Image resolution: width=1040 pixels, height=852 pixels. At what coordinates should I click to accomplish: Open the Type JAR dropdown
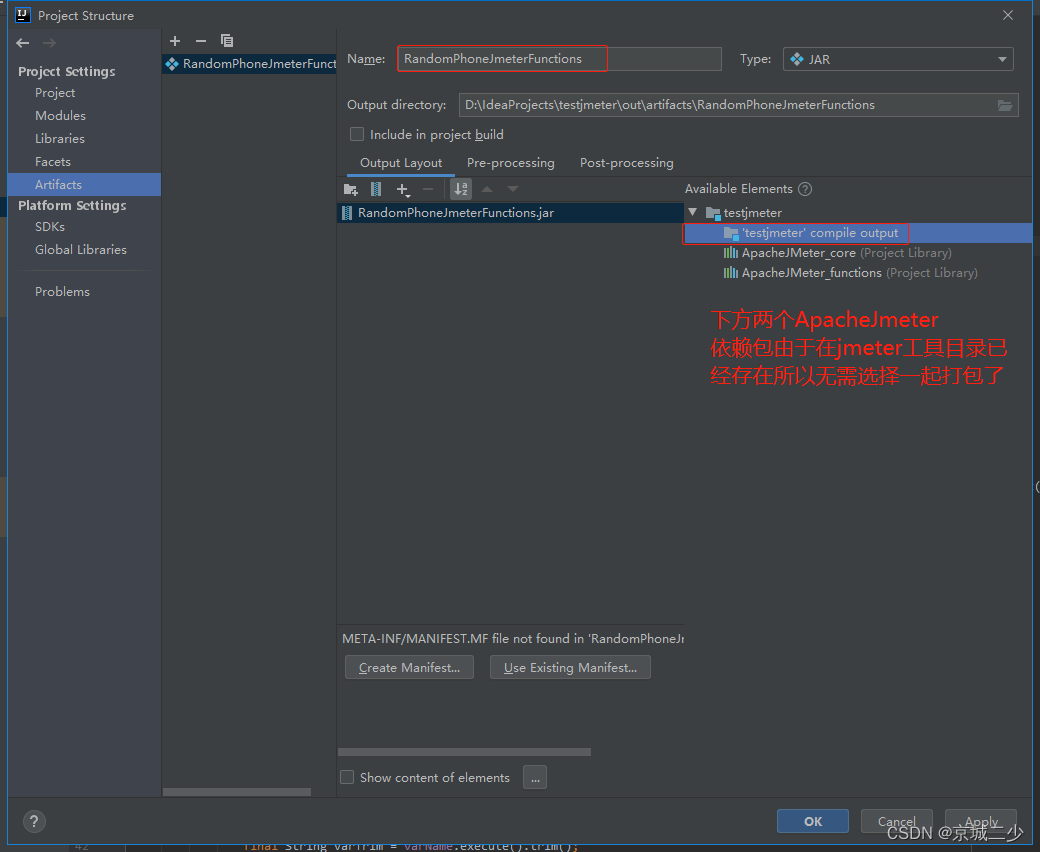[x=898, y=59]
